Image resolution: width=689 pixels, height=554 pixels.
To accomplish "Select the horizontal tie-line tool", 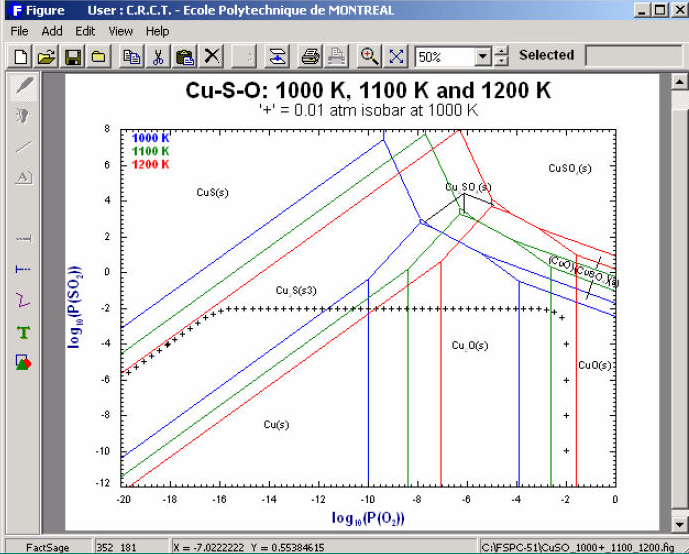I will click(24, 239).
